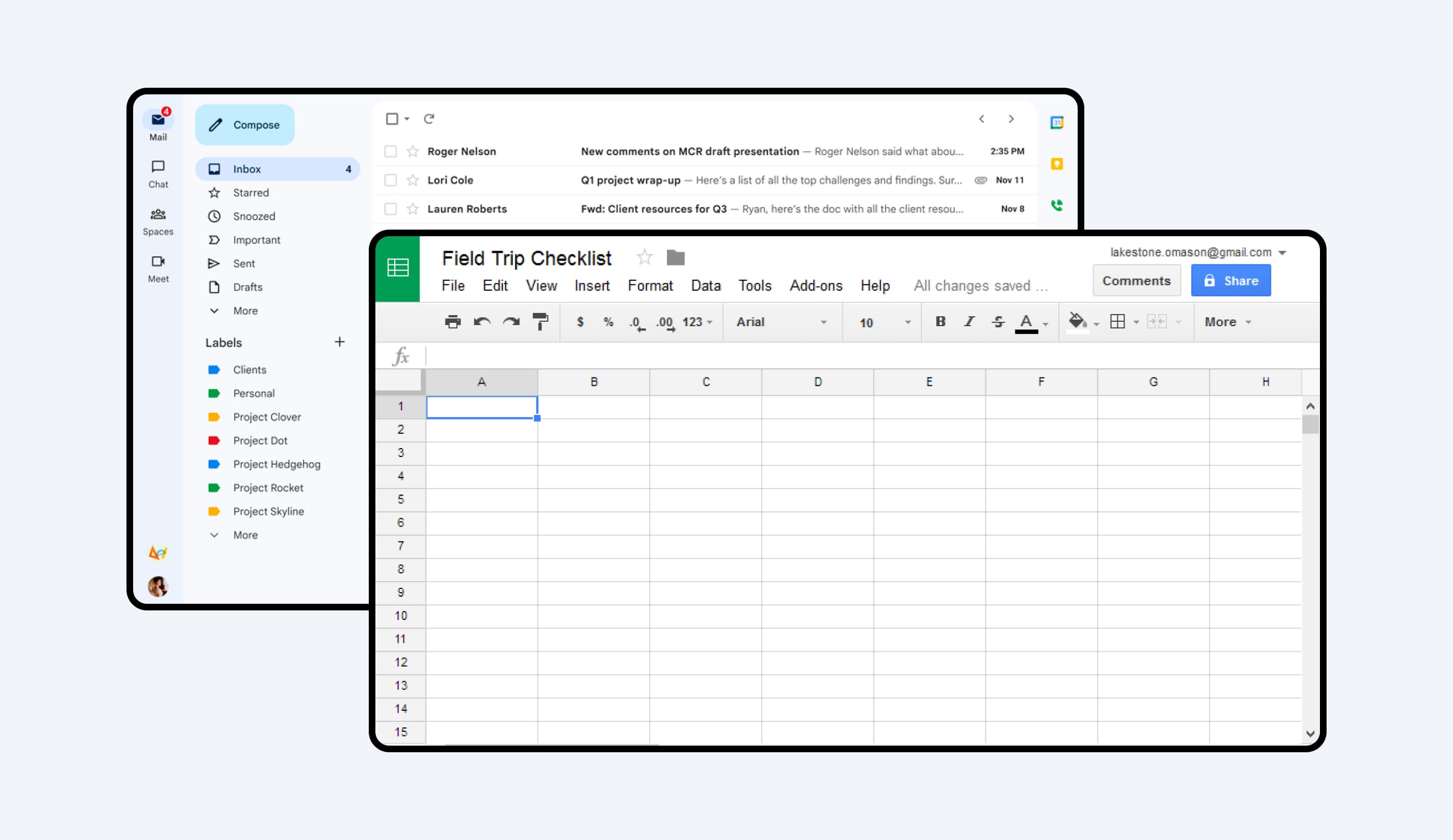Toggle Bold formatting in Sheets

click(940, 322)
